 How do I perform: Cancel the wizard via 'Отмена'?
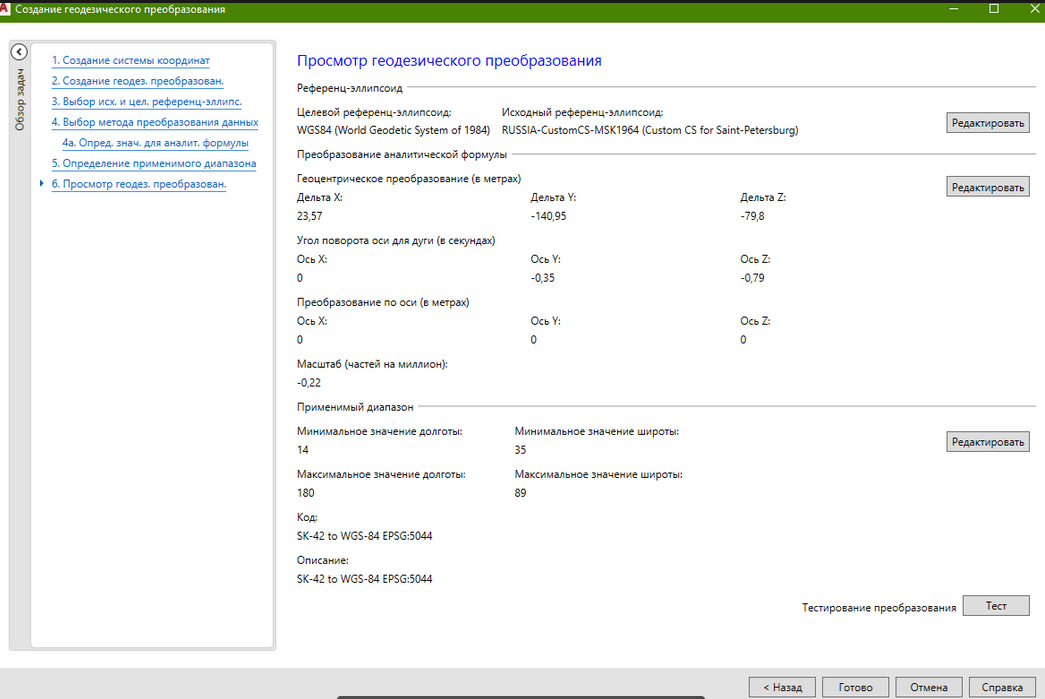[928, 687]
